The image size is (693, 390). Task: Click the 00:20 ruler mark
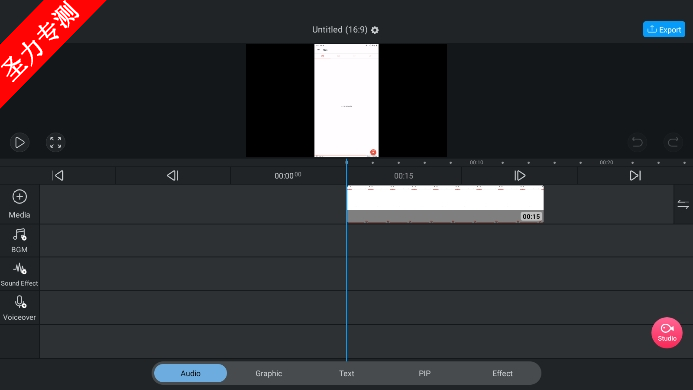tap(606, 162)
